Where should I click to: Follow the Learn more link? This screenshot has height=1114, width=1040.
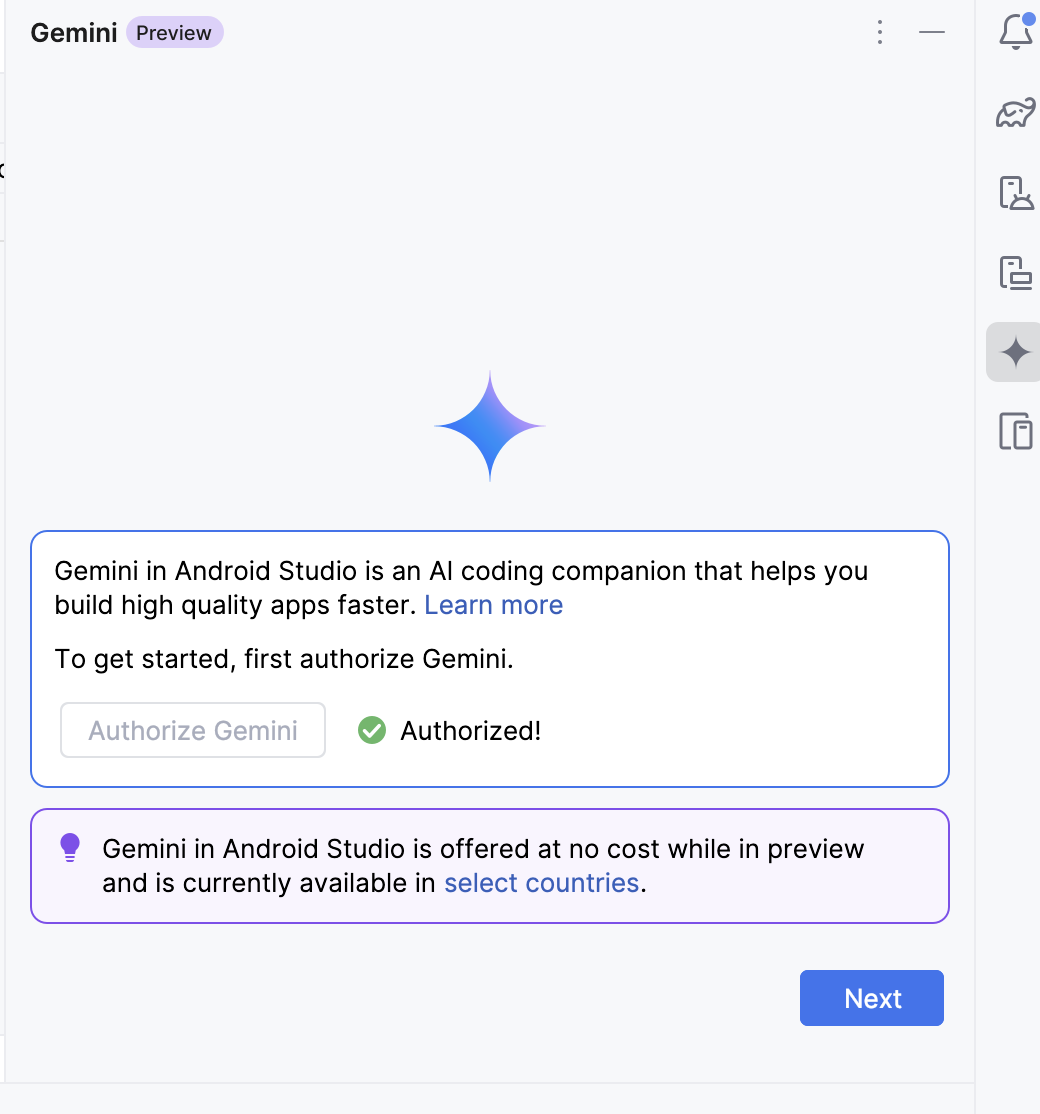point(493,605)
